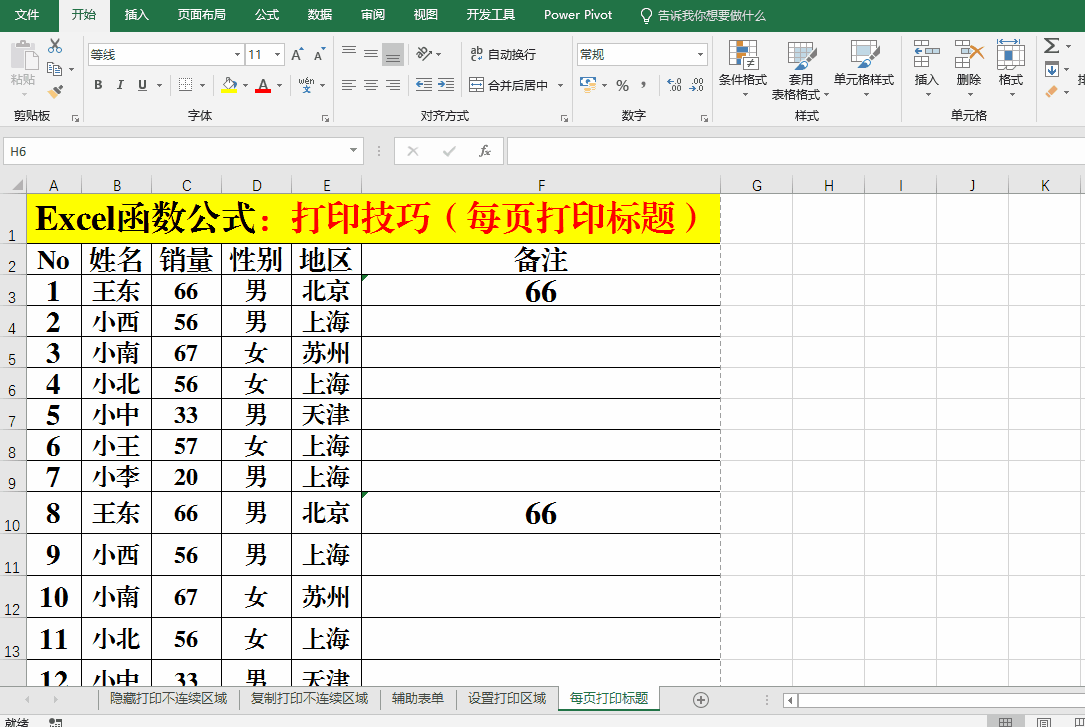Click the insert function fx icon
Image resolution: width=1085 pixels, height=727 pixels.
coord(485,151)
